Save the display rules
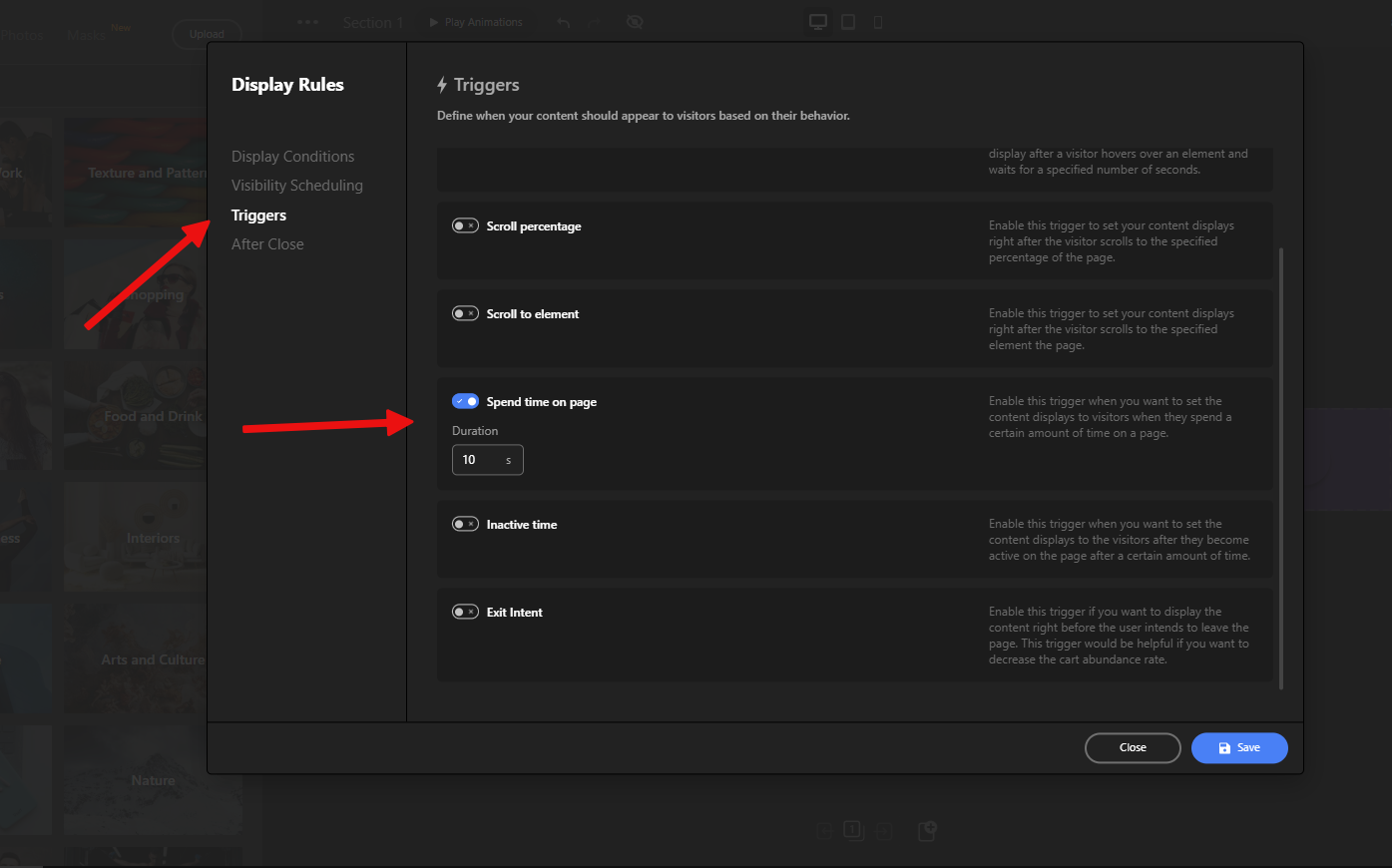This screenshot has height=868, width=1392. click(1238, 748)
